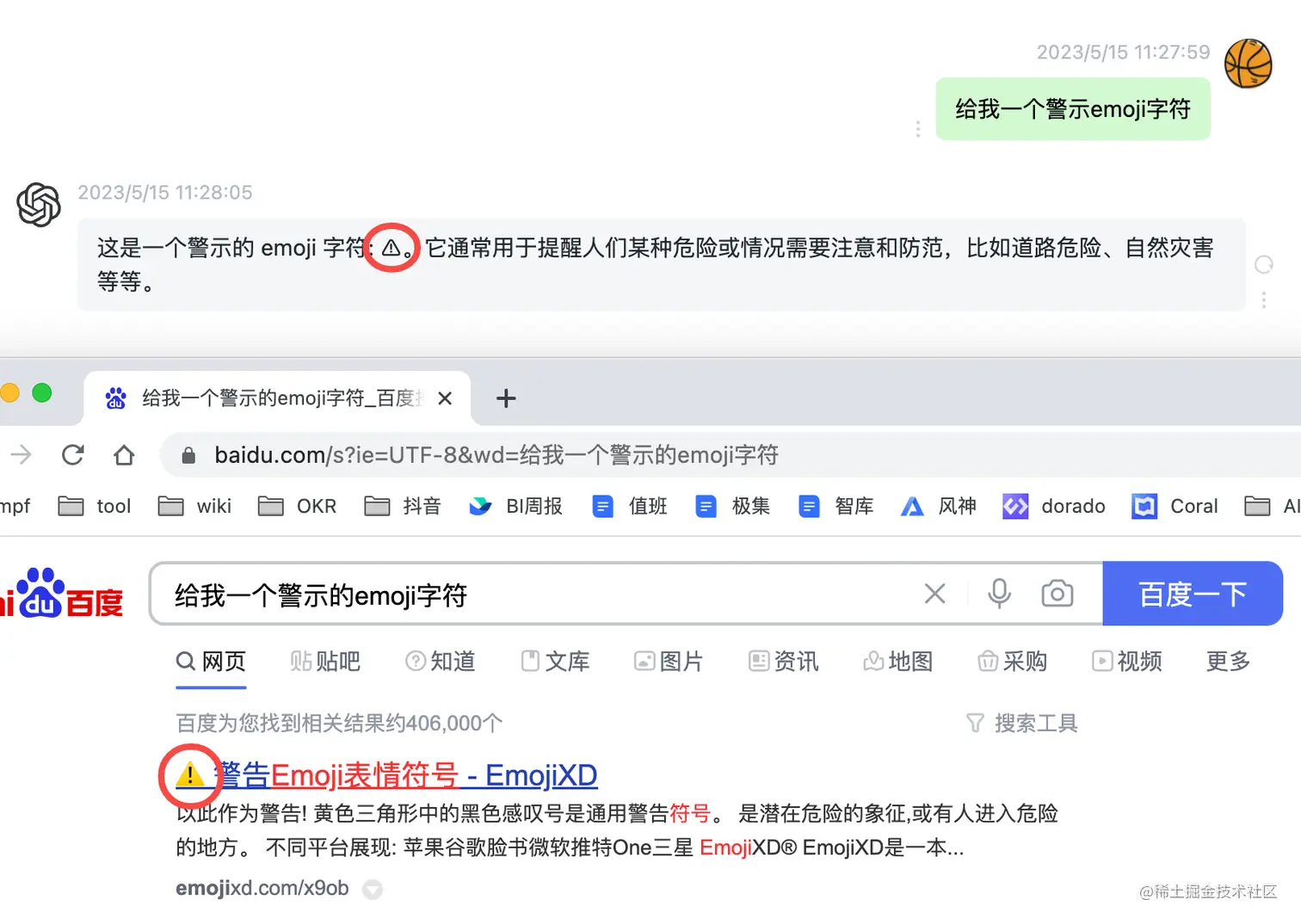Open the BI周报 bookmark
This screenshot has height=924, width=1301.
point(515,506)
